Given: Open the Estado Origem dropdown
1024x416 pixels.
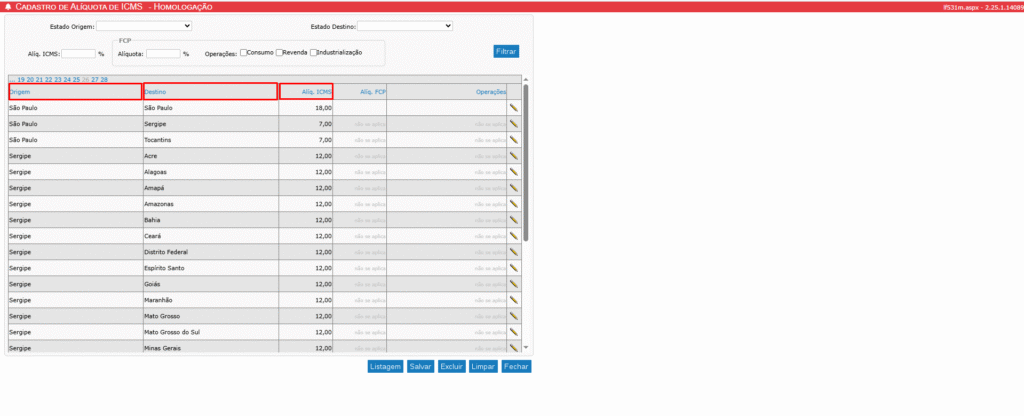Looking at the screenshot, I should [147, 26].
